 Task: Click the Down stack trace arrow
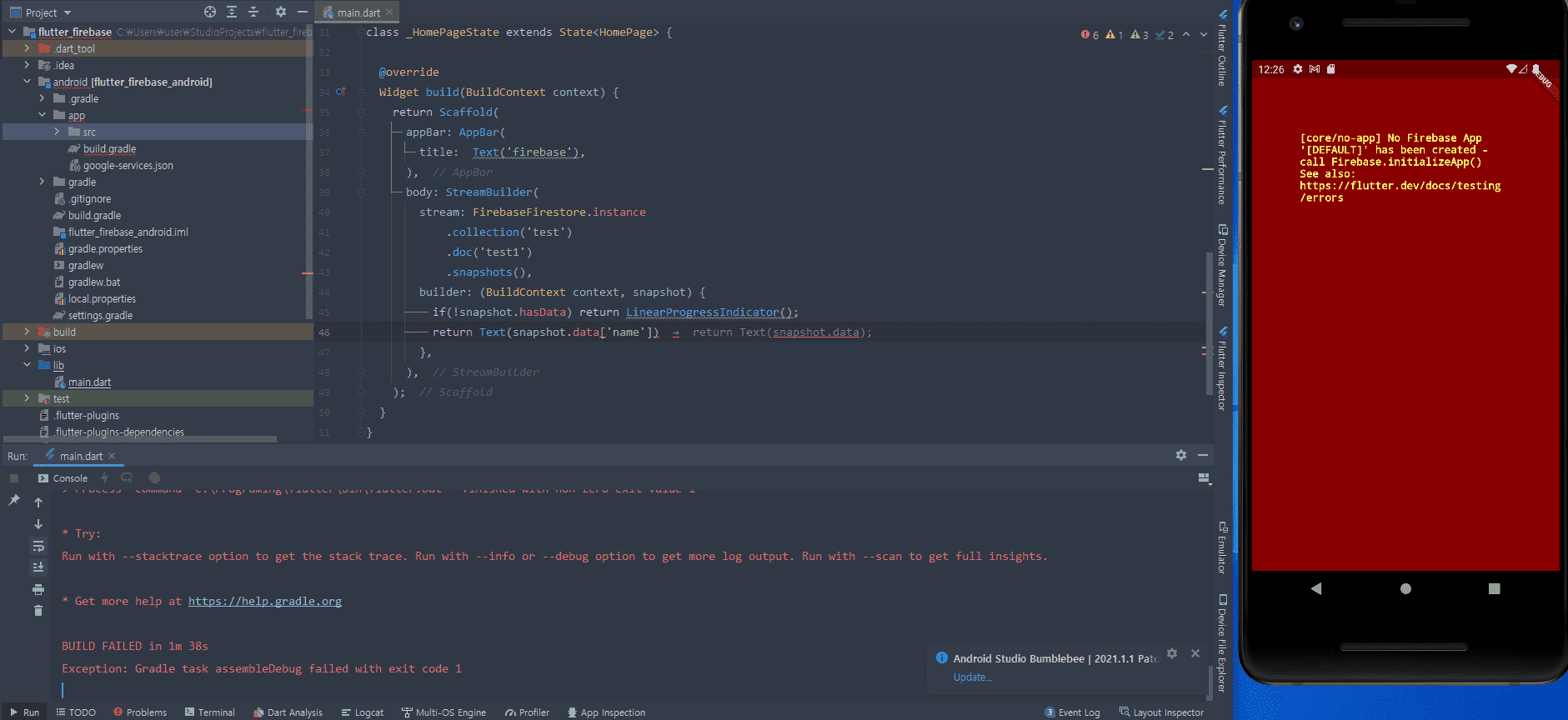38,524
